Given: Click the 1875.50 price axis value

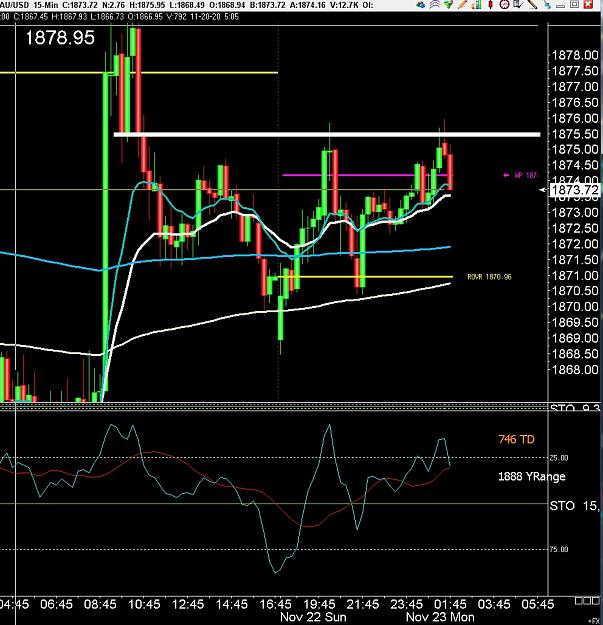Looking at the screenshot, I should [x=575, y=134].
